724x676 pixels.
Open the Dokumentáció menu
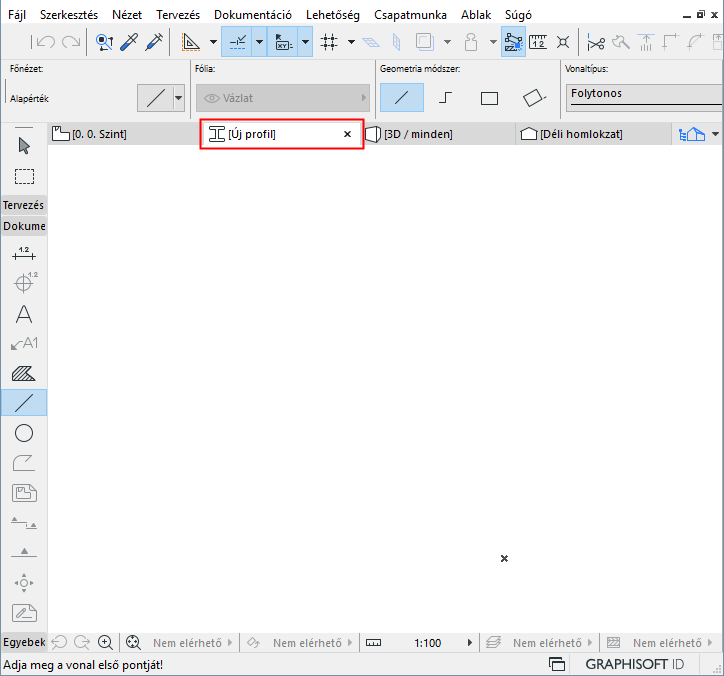point(253,15)
